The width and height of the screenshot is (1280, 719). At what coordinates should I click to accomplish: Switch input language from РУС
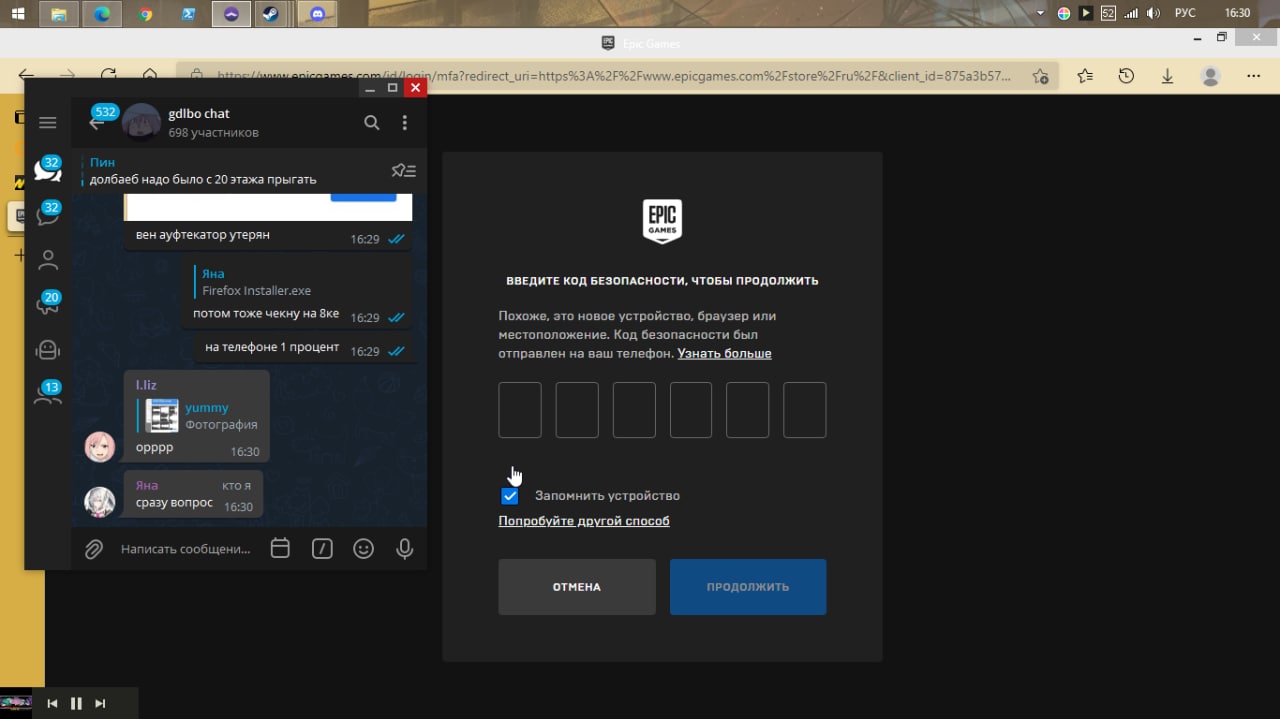pos(1184,14)
